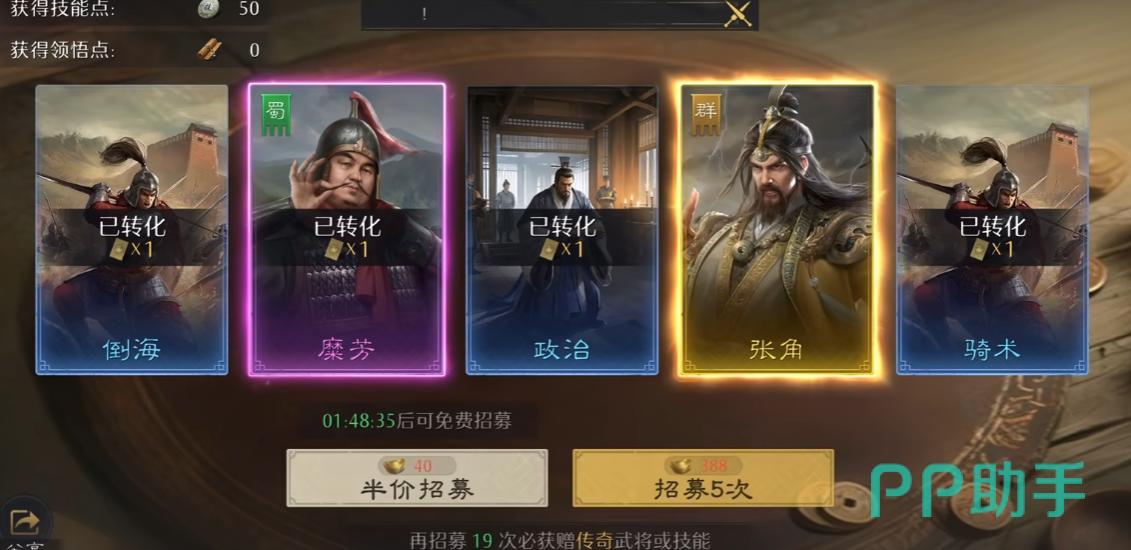Click the conversion token on 政治 card
The image size is (1131, 550).
click(x=549, y=249)
